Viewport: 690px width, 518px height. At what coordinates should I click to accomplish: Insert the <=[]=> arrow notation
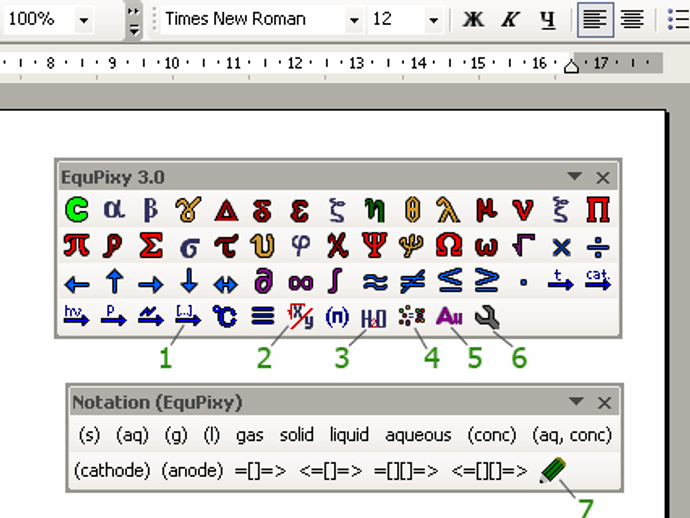(x=330, y=470)
